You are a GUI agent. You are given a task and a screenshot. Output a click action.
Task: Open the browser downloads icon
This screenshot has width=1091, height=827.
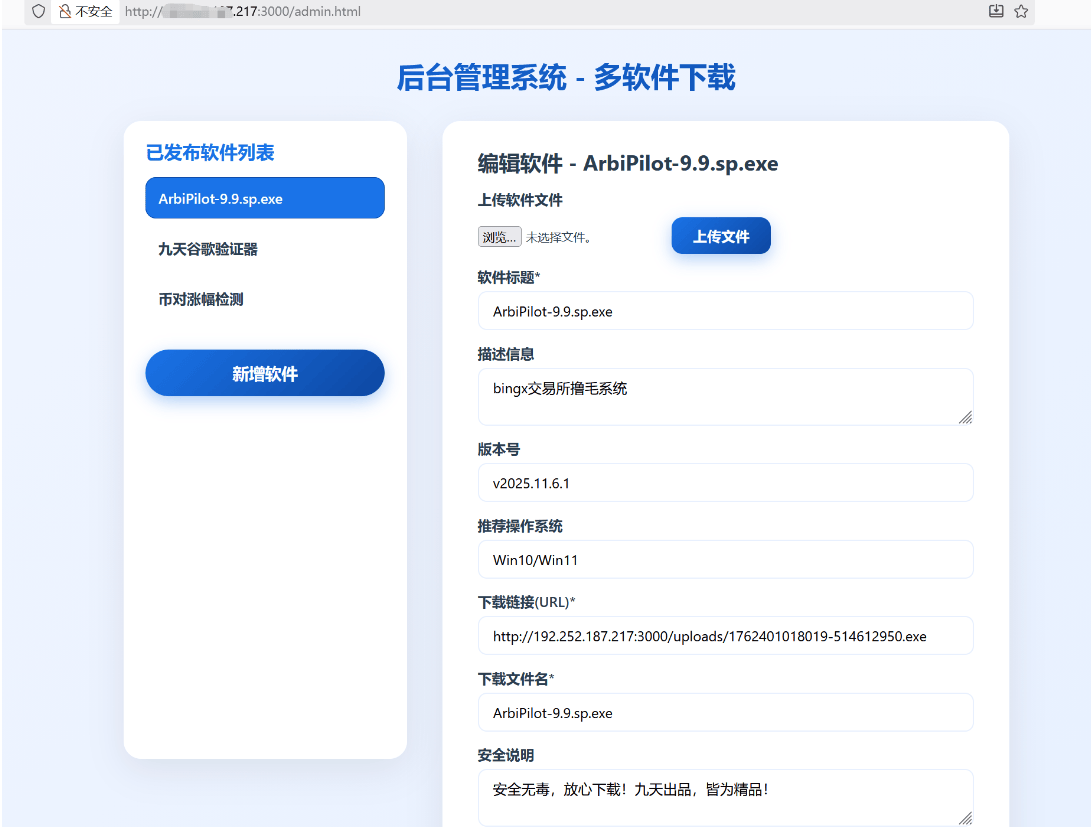(x=995, y=12)
